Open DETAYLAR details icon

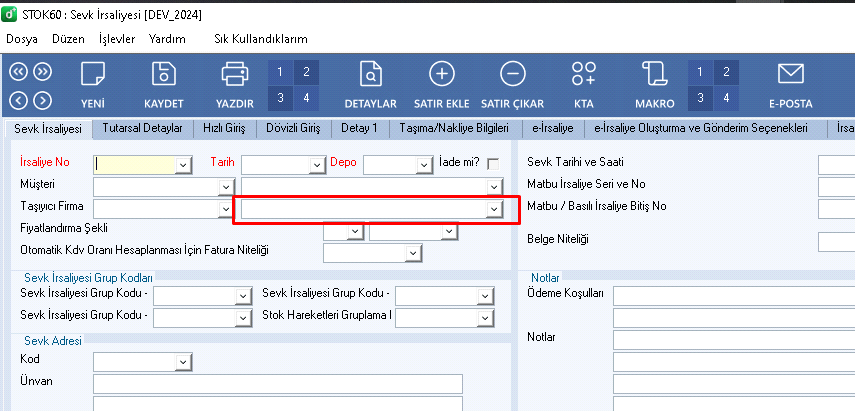tap(370, 76)
